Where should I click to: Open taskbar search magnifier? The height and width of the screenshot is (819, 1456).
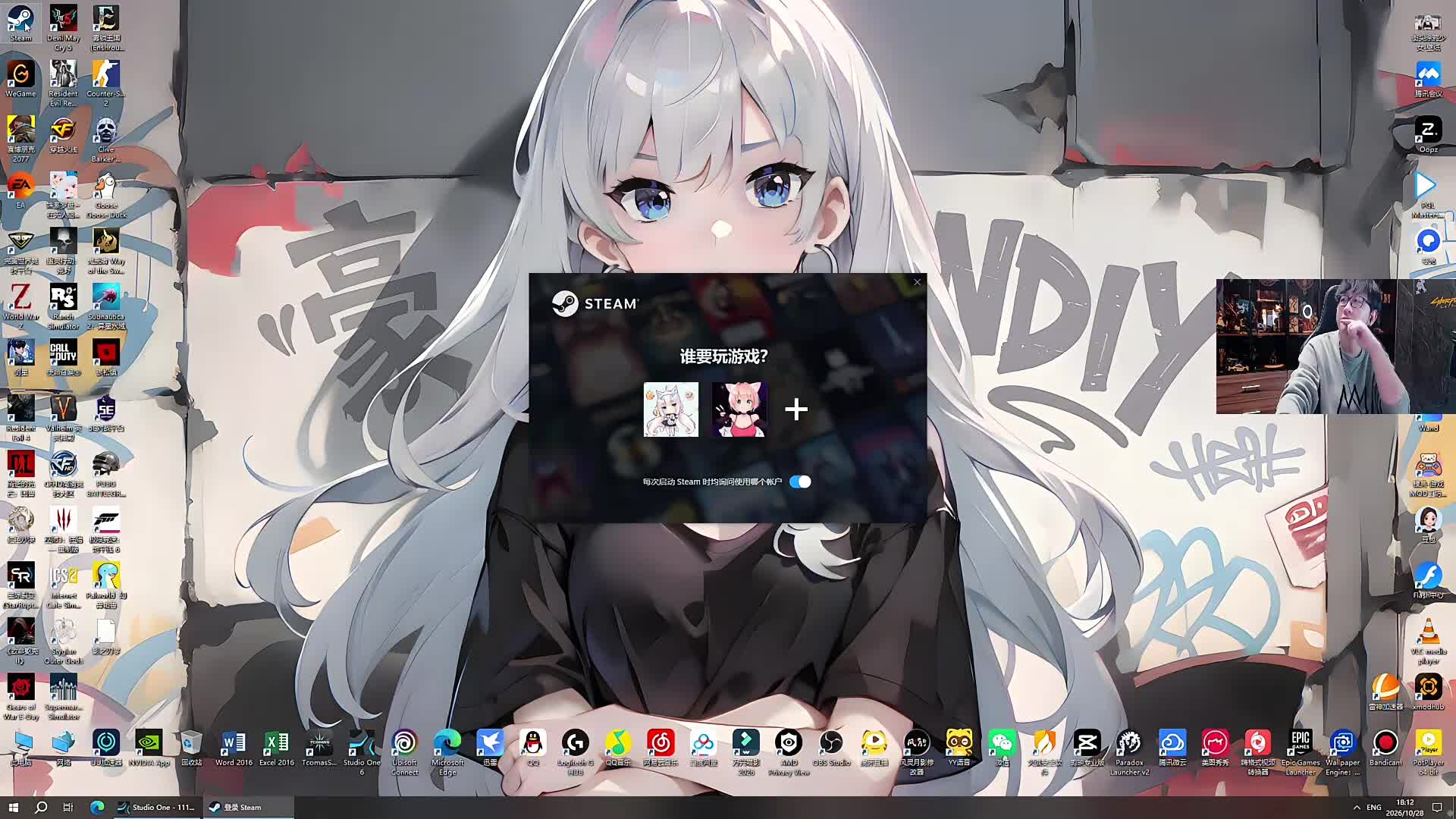tap(41, 807)
